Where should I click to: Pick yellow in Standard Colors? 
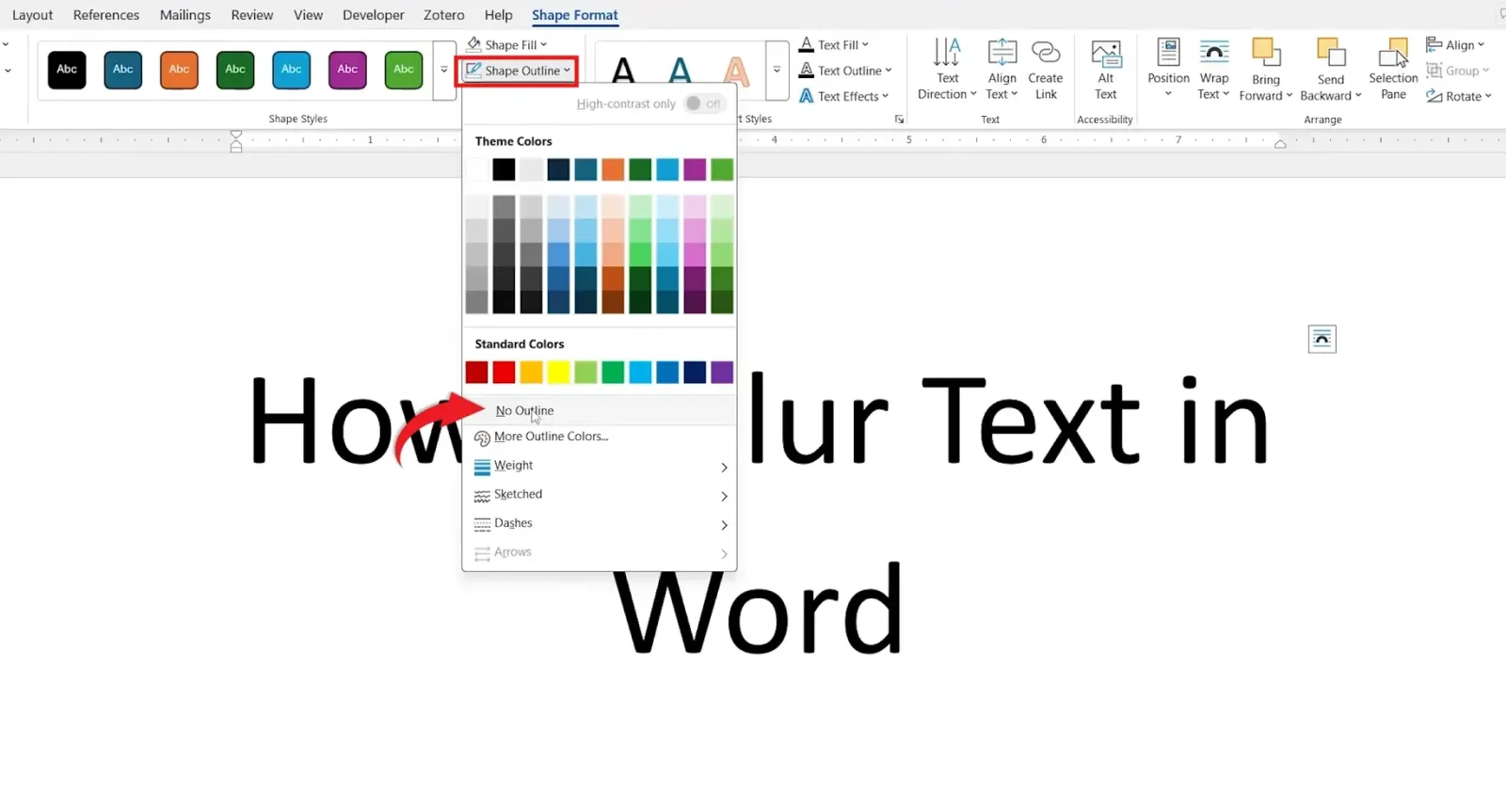click(x=558, y=373)
